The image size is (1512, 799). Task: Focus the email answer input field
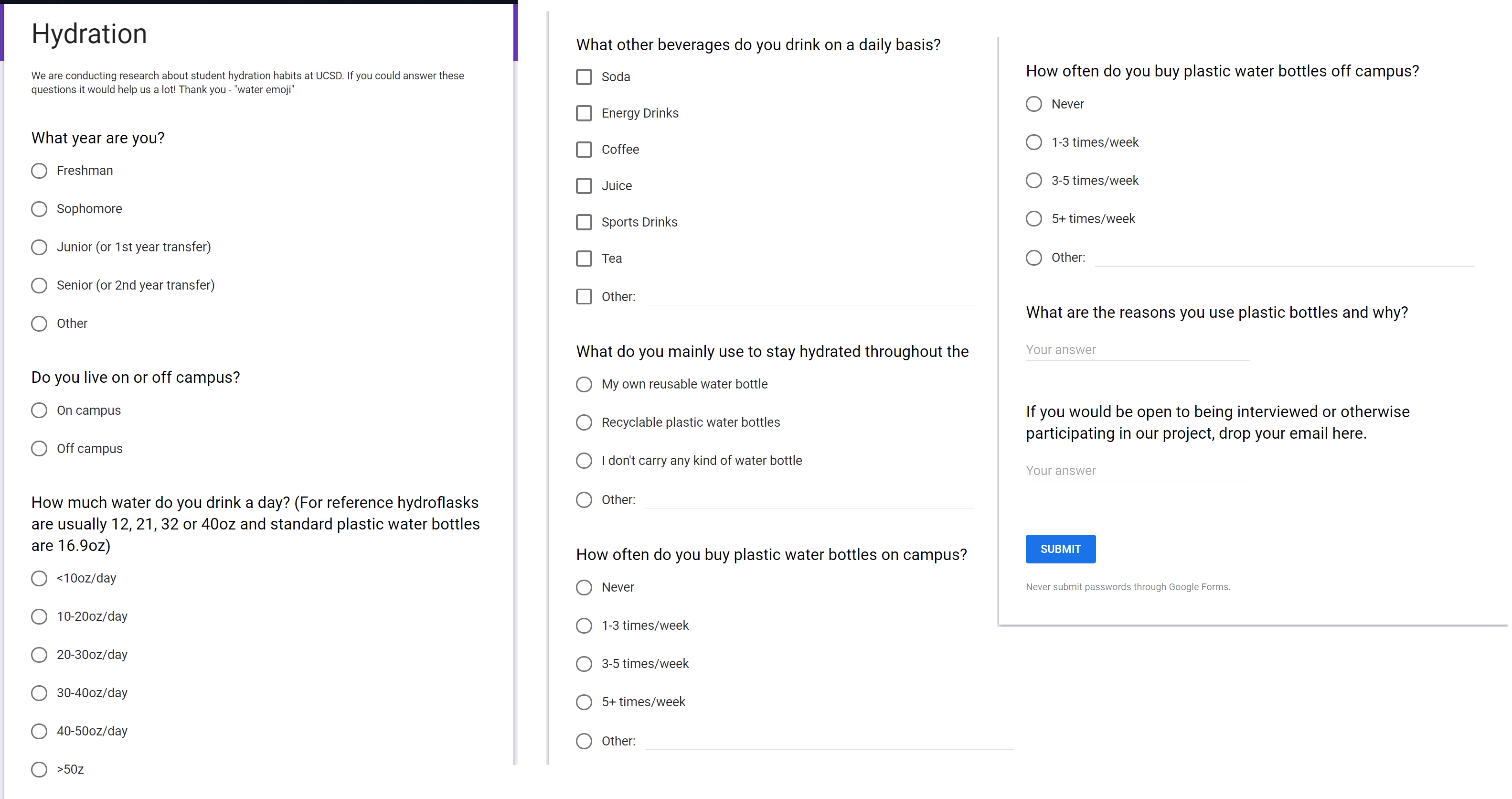[1138, 471]
